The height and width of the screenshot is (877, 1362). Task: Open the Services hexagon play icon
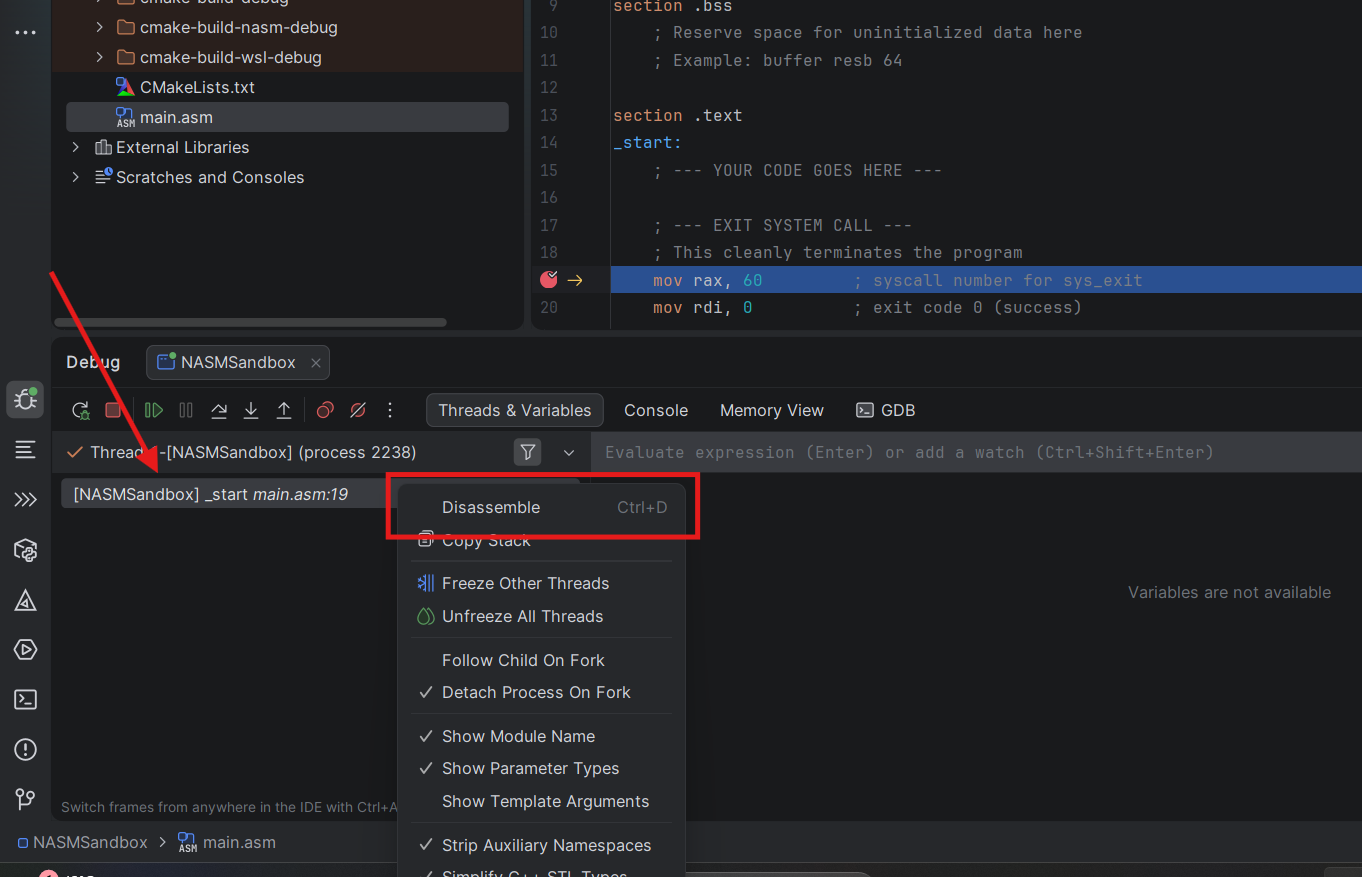[25, 650]
